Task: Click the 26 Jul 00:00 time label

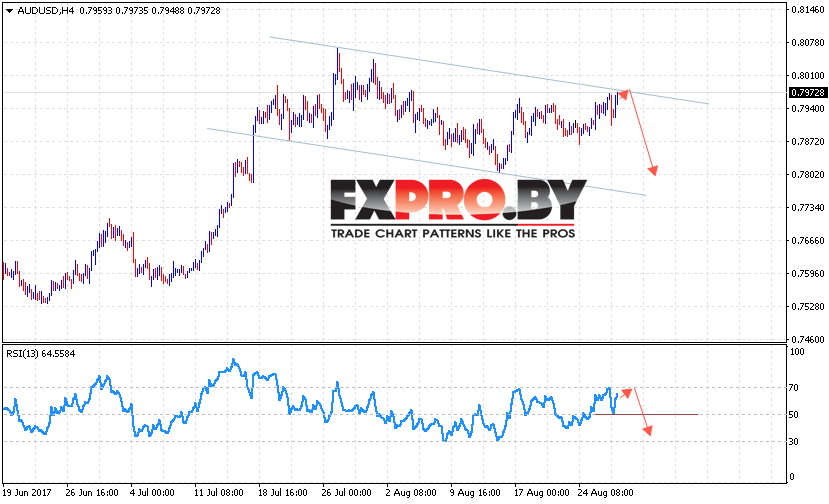Action: tap(347, 493)
